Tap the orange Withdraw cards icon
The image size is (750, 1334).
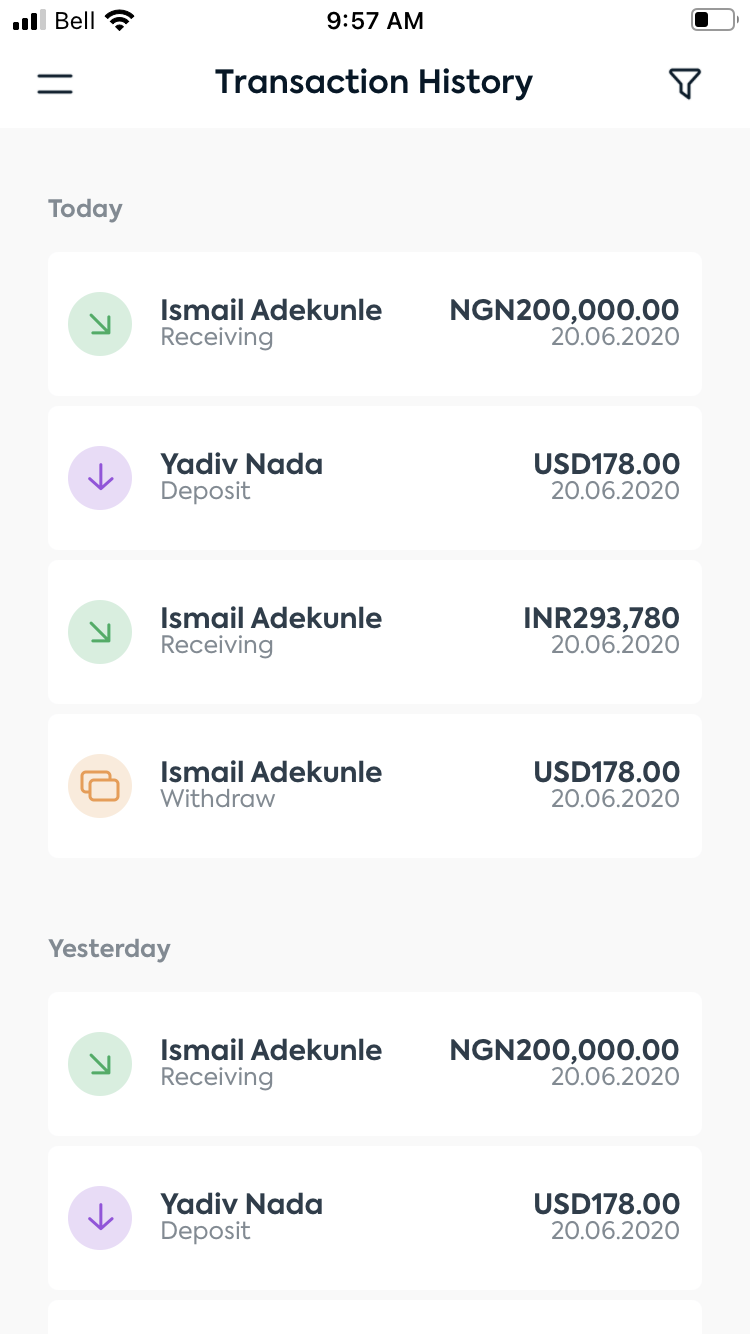pyautogui.click(x=100, y=786)
